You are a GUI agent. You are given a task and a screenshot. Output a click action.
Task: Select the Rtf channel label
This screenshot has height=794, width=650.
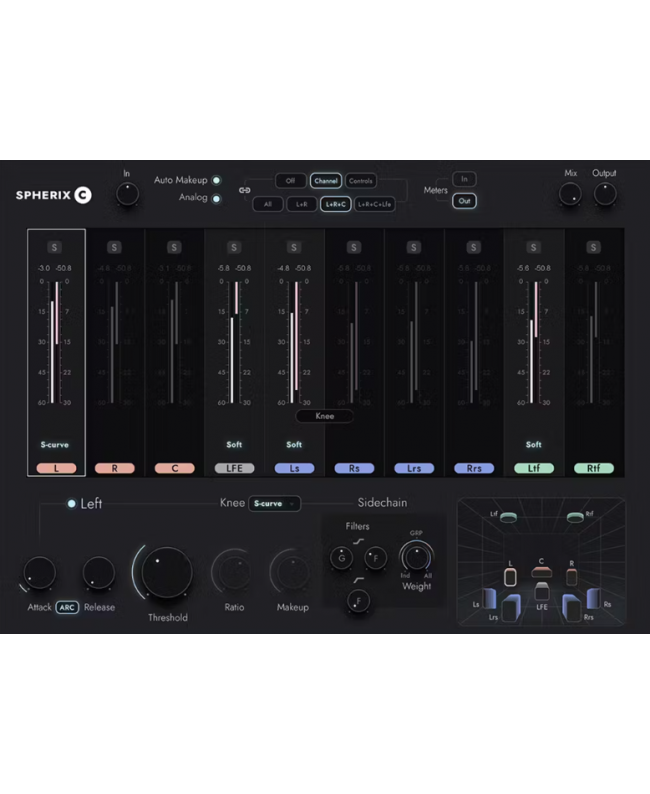click(594, 468)
